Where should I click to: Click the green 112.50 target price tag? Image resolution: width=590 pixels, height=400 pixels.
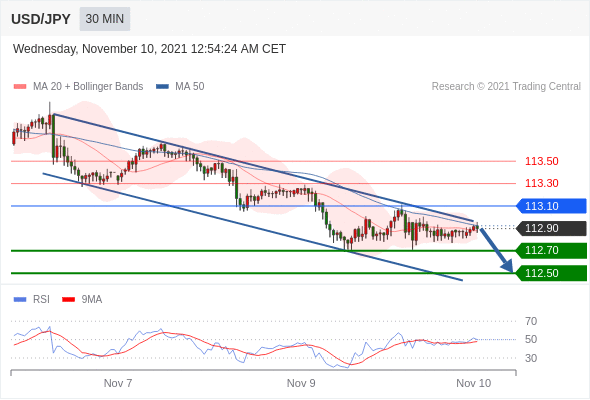pyautogui.click(x=551, y=273)
